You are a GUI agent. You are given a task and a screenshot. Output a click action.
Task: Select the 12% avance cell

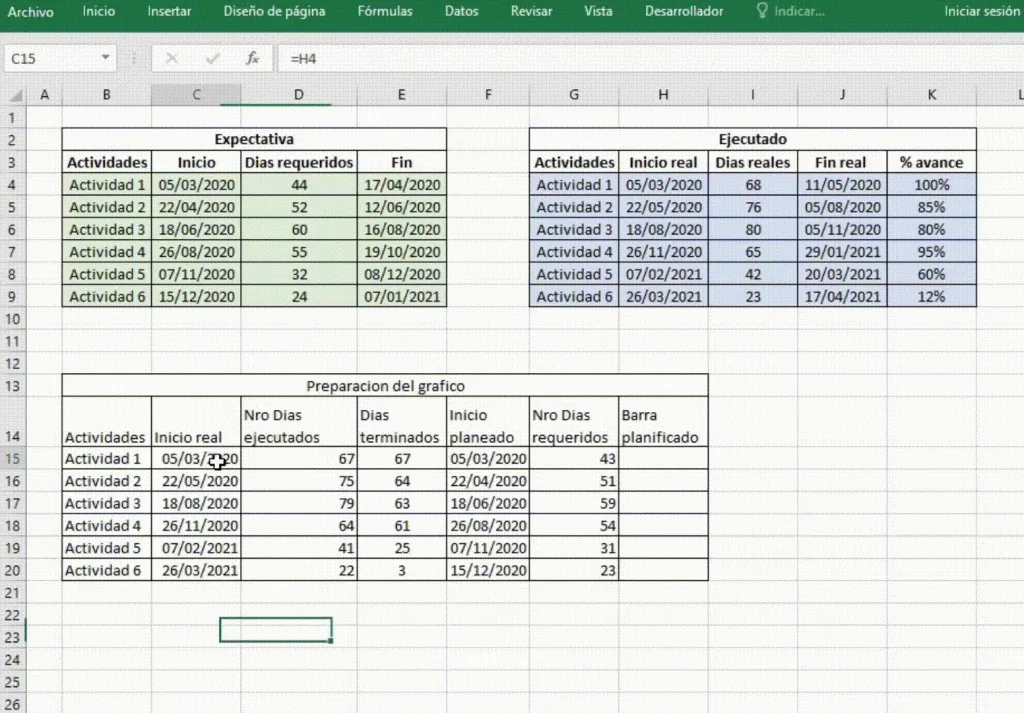coord(931,296)
